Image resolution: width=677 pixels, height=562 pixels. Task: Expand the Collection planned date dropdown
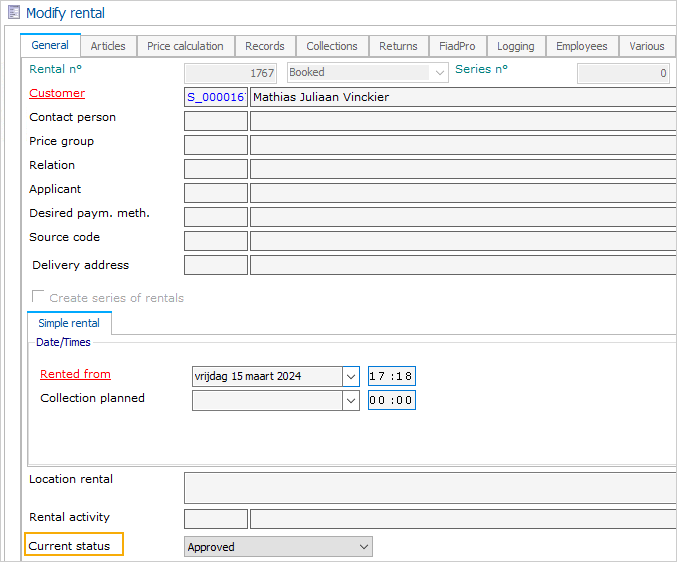[x=350, y=400]
